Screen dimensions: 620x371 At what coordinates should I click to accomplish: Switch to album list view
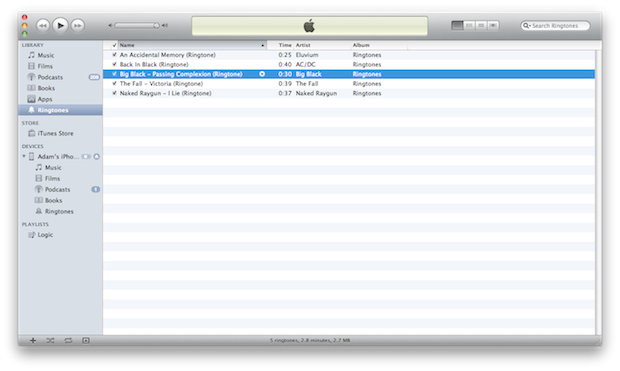tap(469, 25)
